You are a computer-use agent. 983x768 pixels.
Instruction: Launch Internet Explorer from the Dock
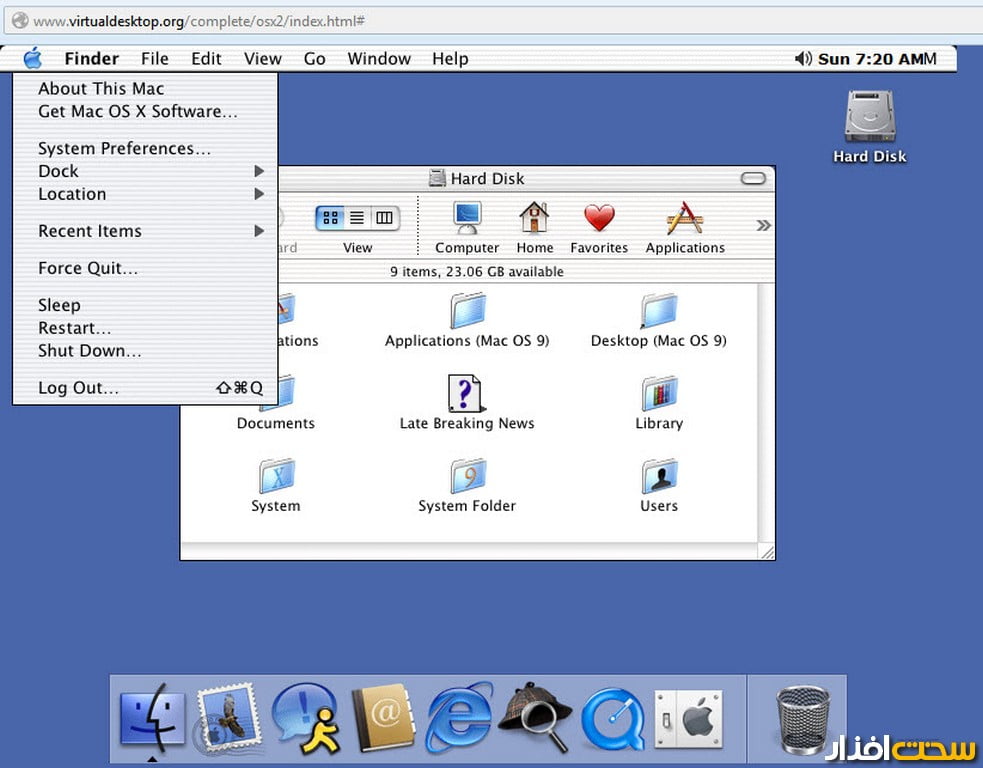[x=459, y=716]
